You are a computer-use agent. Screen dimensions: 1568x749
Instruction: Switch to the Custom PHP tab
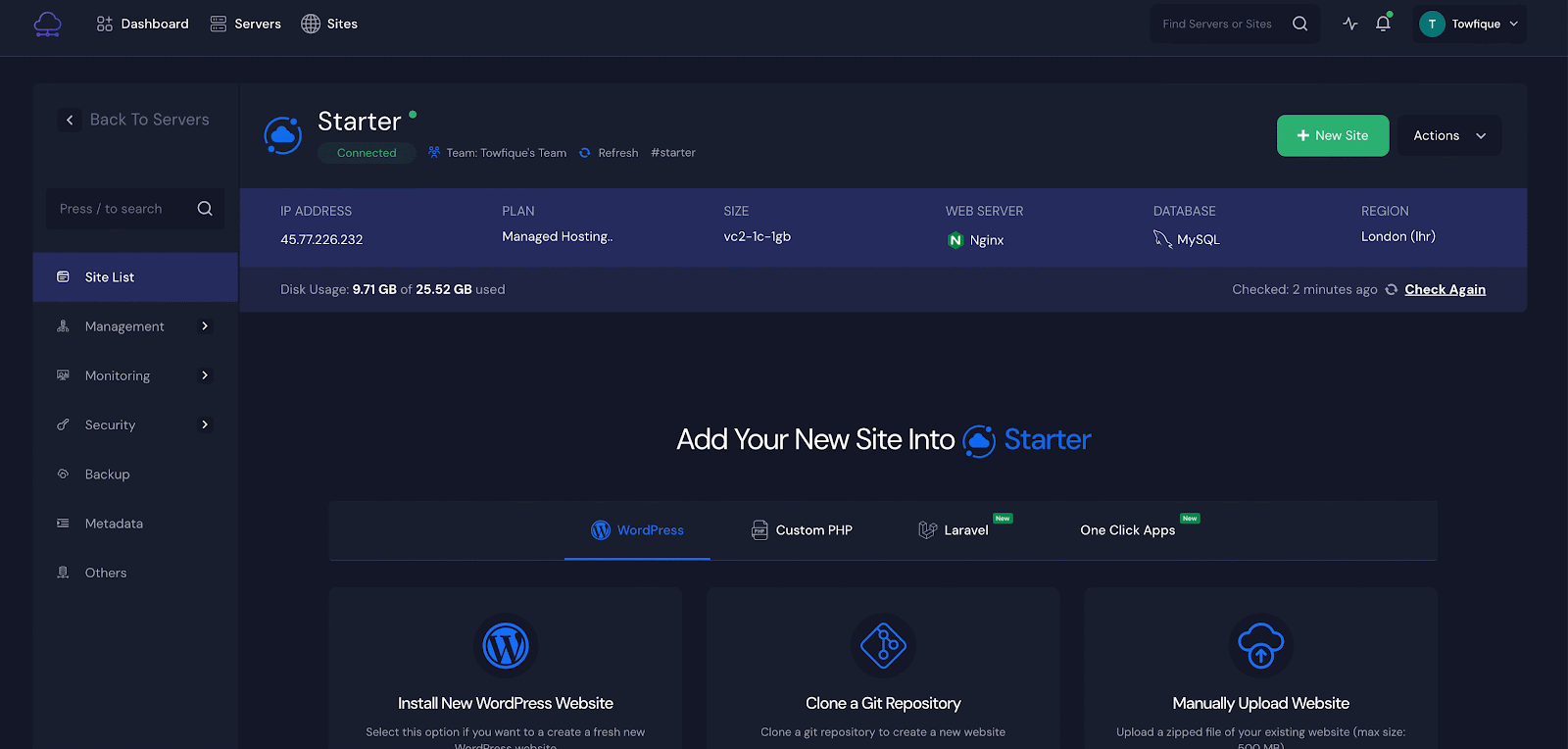[x=802, y=530]
